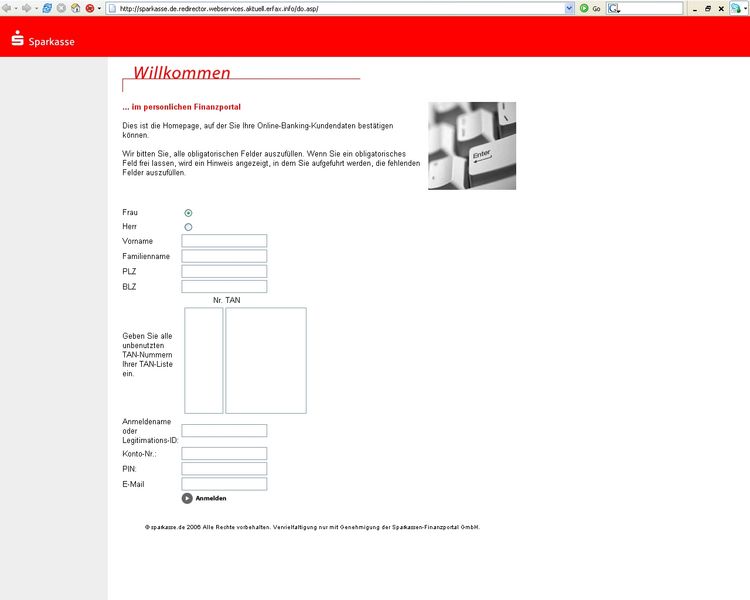Click the sparkasse.de 2006 copyright footer text
This screenshot has width=750, height=600.
coord(312,527)
